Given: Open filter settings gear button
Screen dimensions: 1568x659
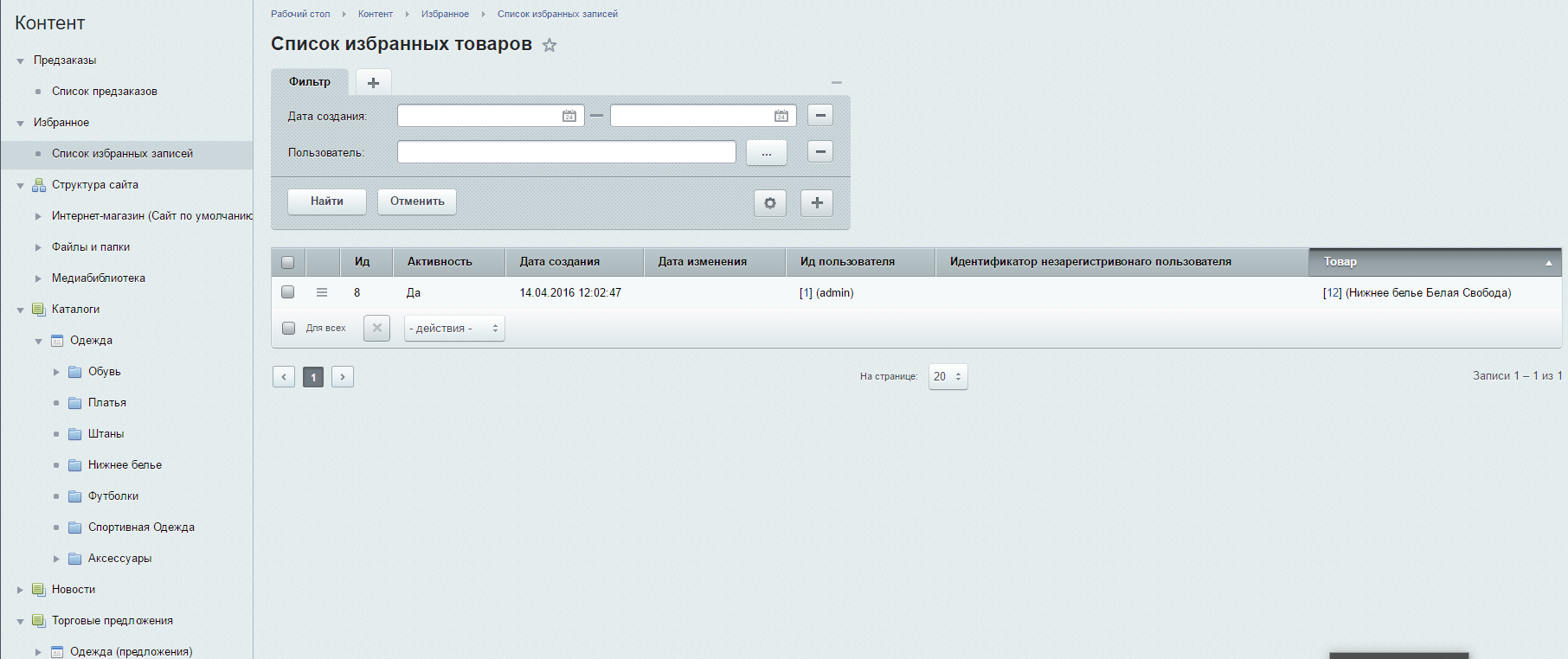Looking at the screenshot, I should [x=769, y=203].
